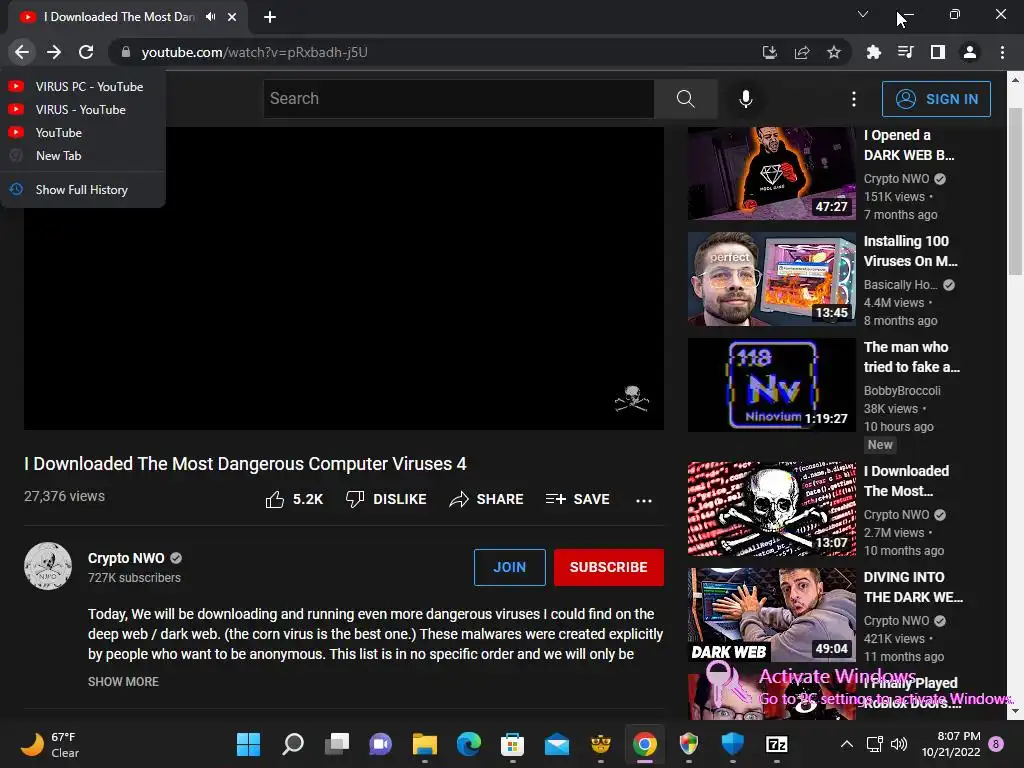Share this page from address bar

tap(802, 52)
